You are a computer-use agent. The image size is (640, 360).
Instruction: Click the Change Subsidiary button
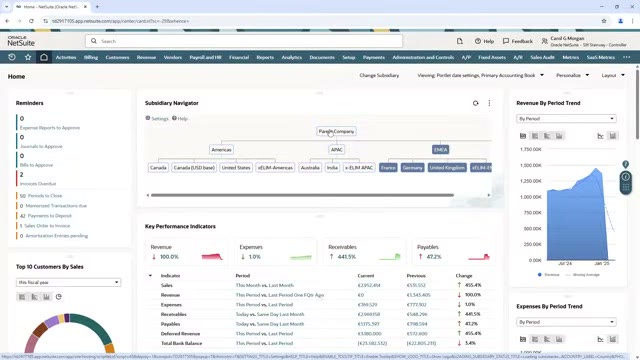pyautogui.click(x=379, y=76)
